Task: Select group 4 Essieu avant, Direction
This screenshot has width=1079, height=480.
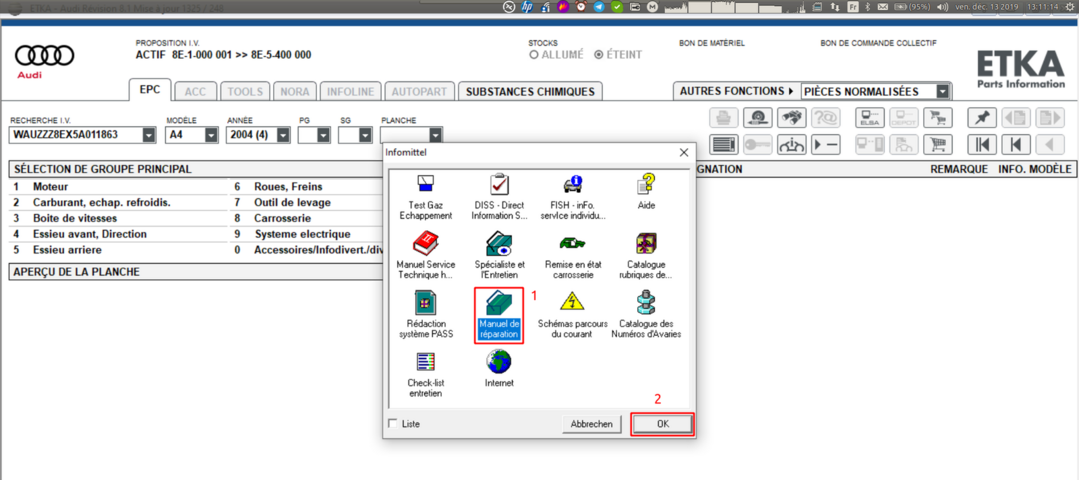Action: [120, 234]
